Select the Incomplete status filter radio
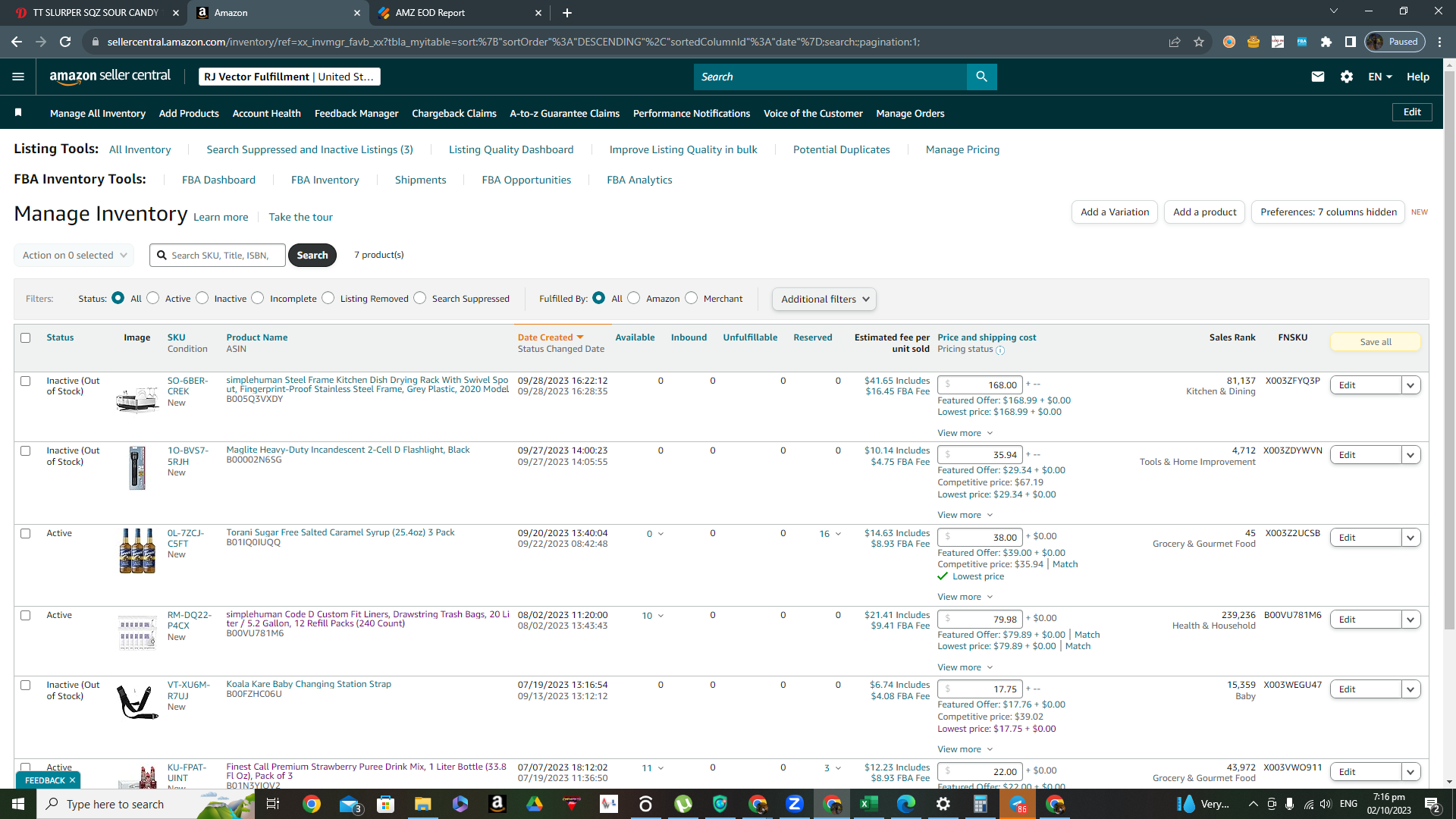The width and height of the screenshot is (1456, 819). point(258,298)
